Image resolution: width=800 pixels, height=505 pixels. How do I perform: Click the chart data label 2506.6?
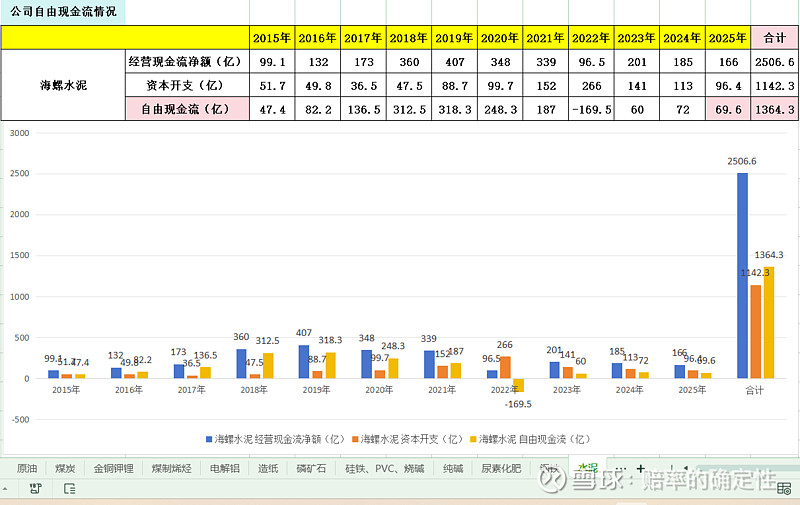(741, 161)
